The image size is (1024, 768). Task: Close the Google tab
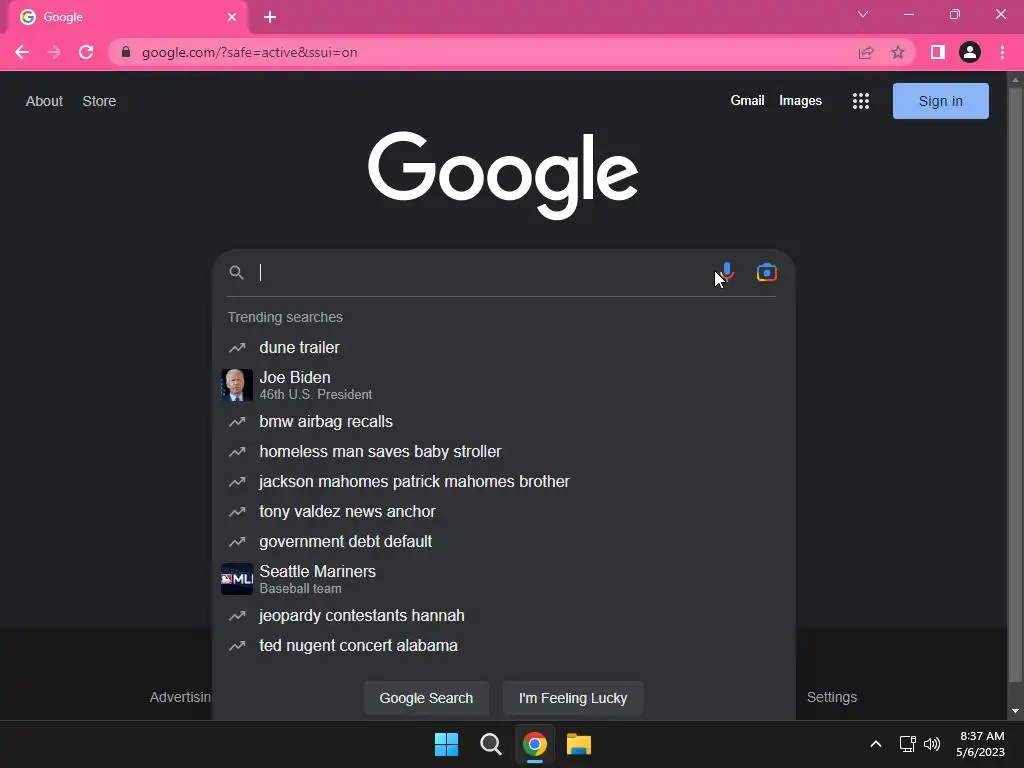(232, 17)
